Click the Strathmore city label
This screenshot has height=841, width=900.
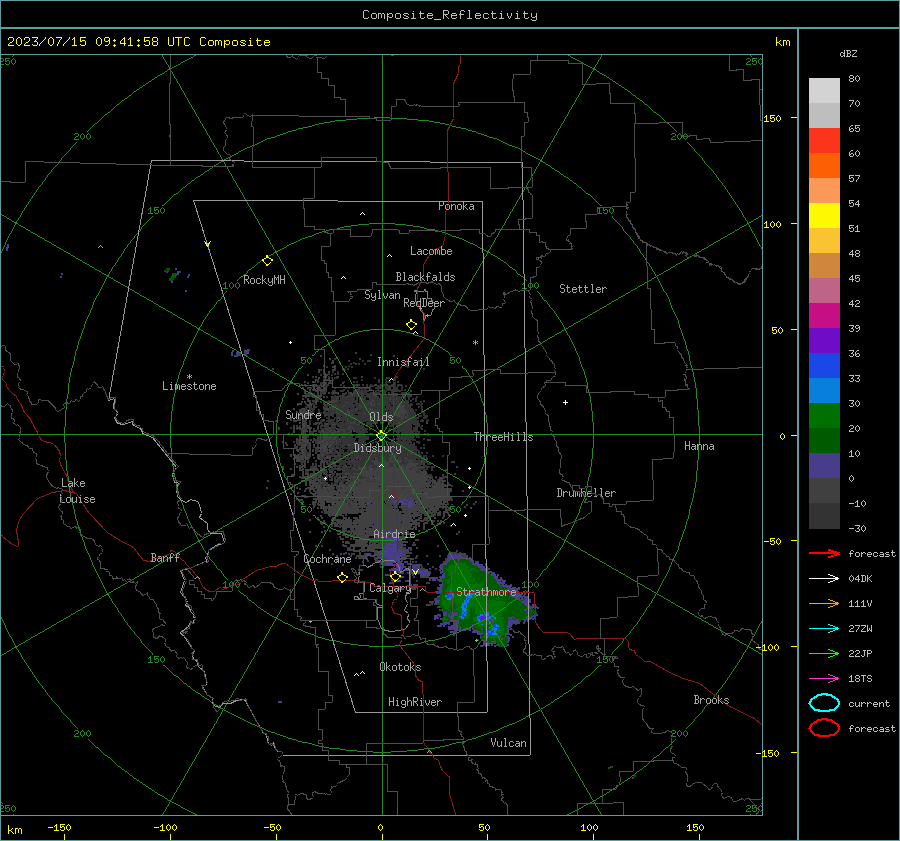coord(486,592)
